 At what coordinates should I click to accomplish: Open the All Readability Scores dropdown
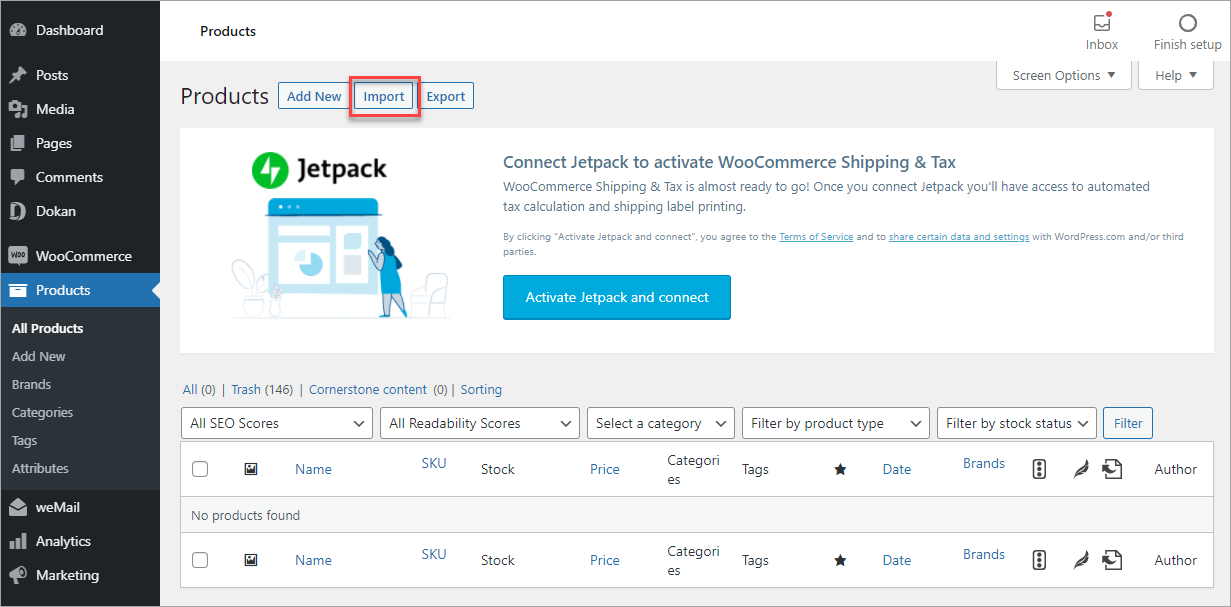click(480, 423)
